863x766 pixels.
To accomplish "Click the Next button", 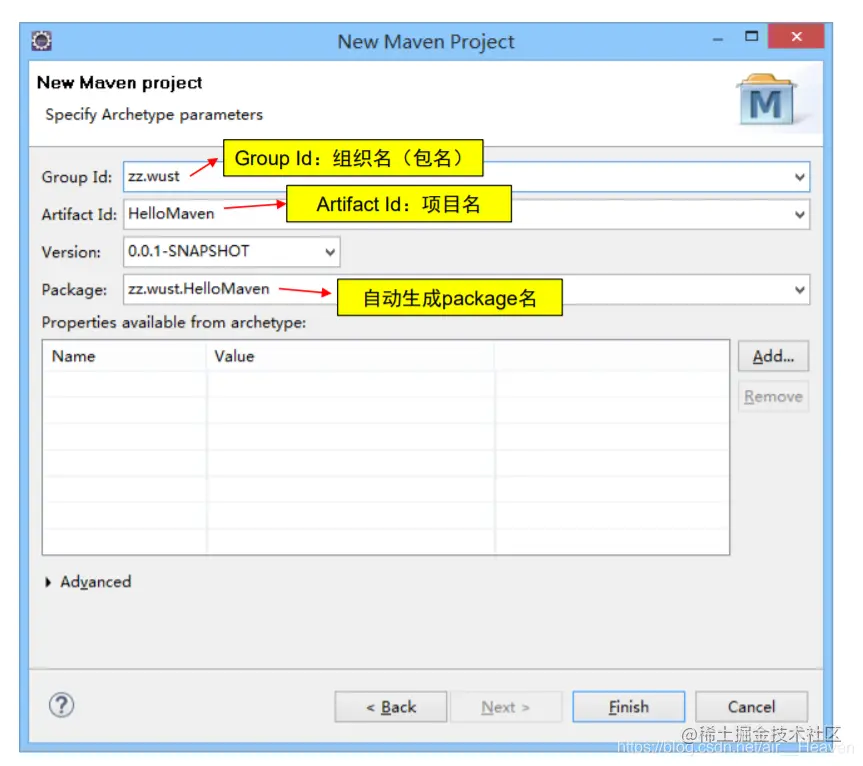I will (506, 707).
